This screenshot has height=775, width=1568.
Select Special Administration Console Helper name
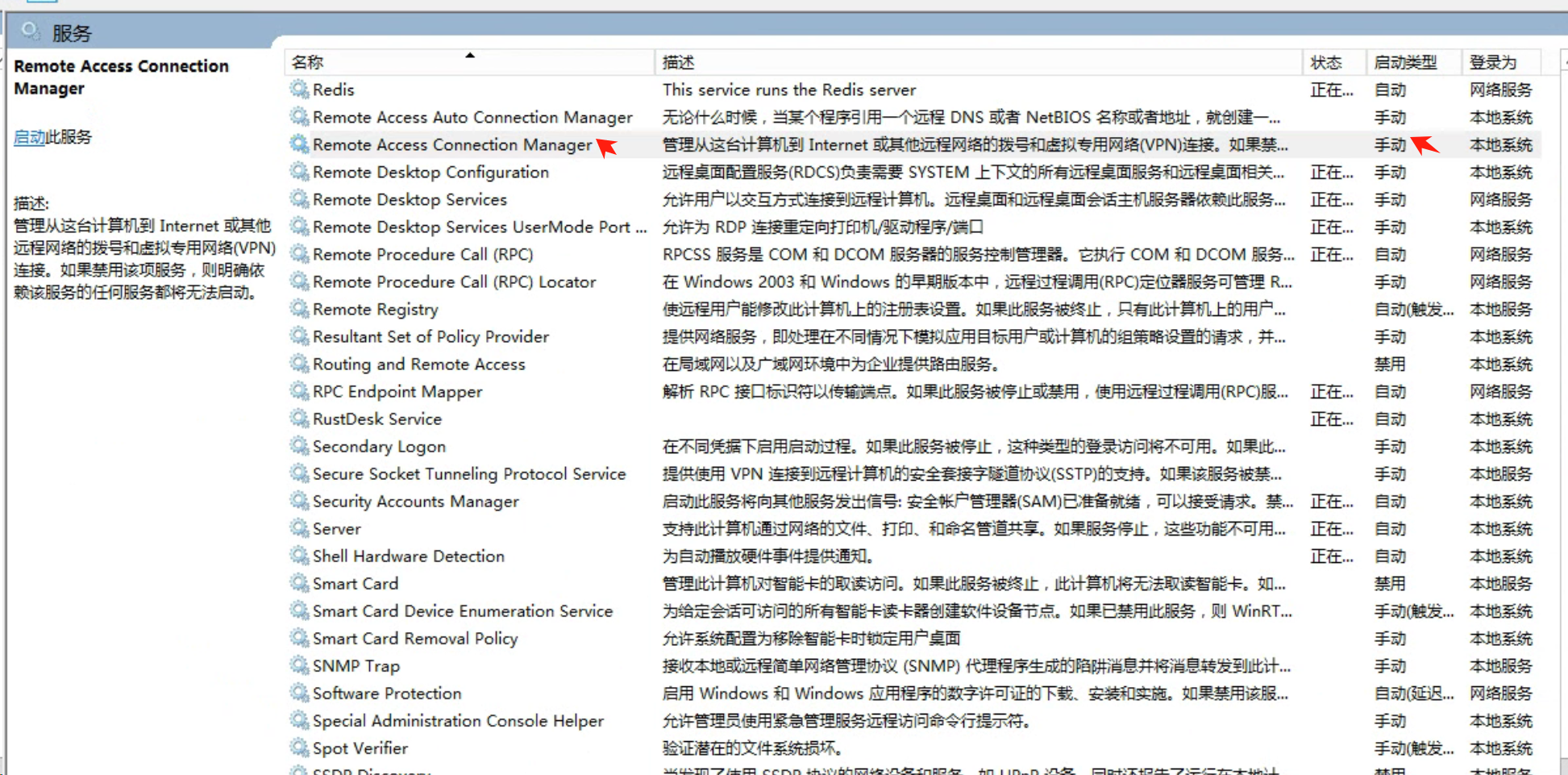(458, 720)
